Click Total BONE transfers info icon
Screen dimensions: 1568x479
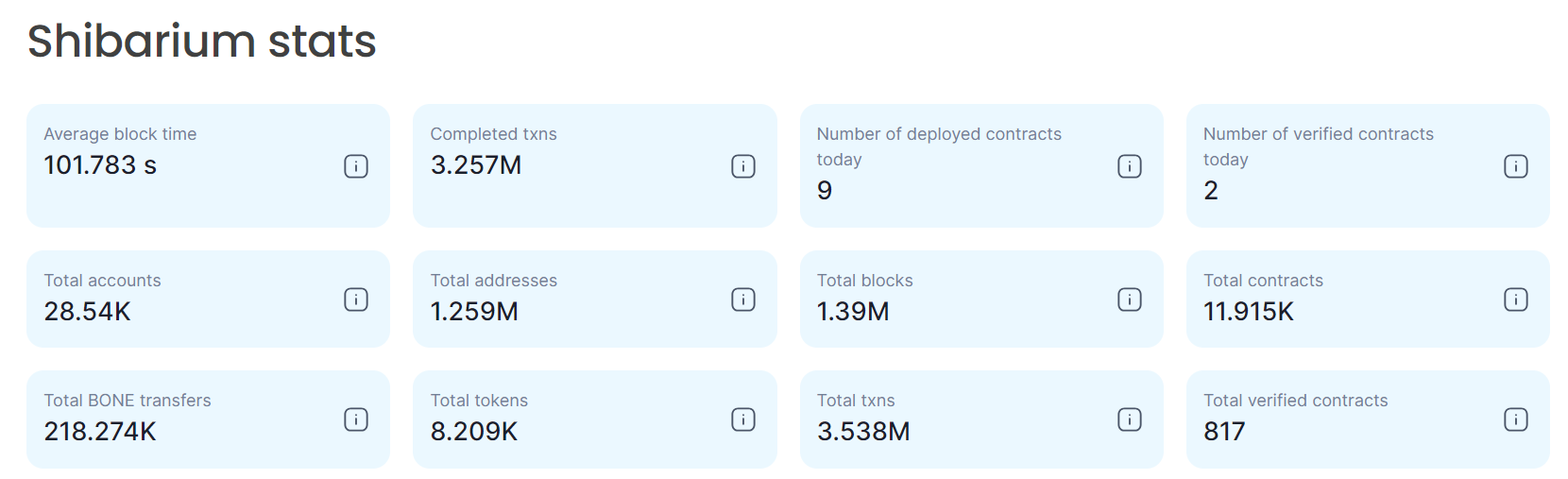(356, 419)
